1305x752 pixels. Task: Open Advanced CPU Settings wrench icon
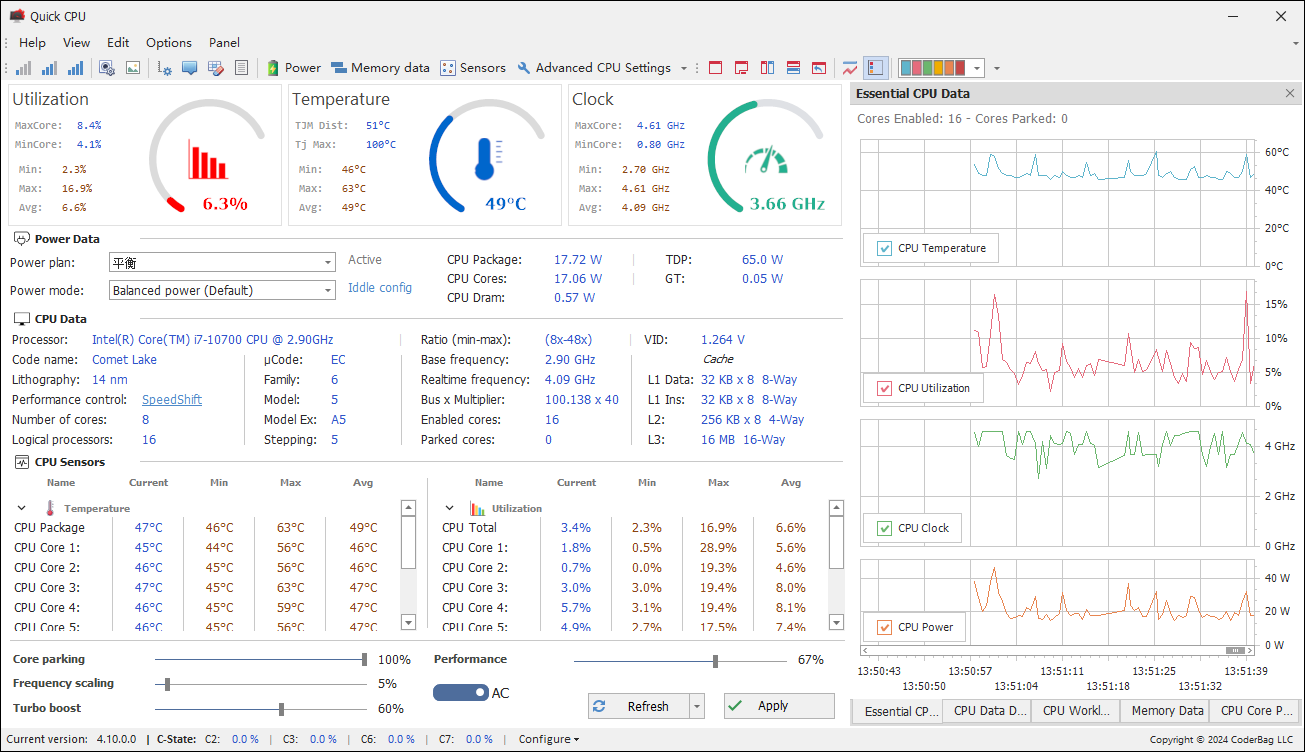click(524, 68)
